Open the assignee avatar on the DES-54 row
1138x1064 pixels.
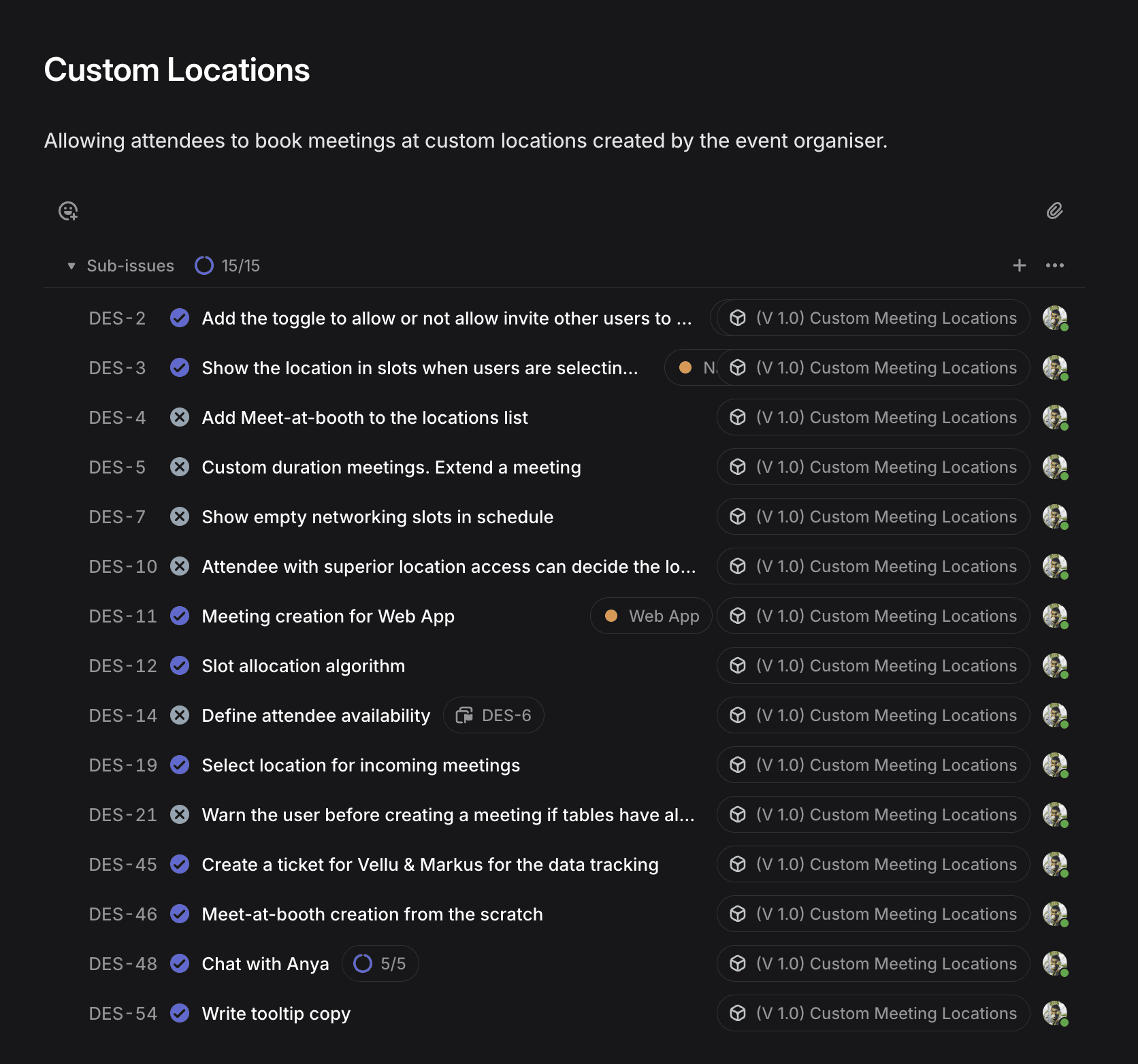point(1055,1013)
